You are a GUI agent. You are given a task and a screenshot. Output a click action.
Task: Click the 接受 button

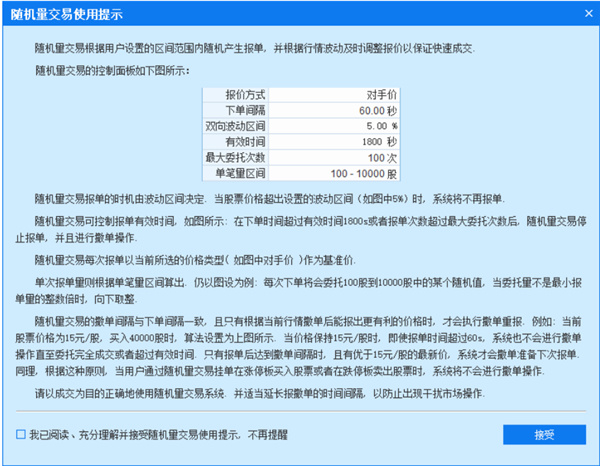[543, 435]
